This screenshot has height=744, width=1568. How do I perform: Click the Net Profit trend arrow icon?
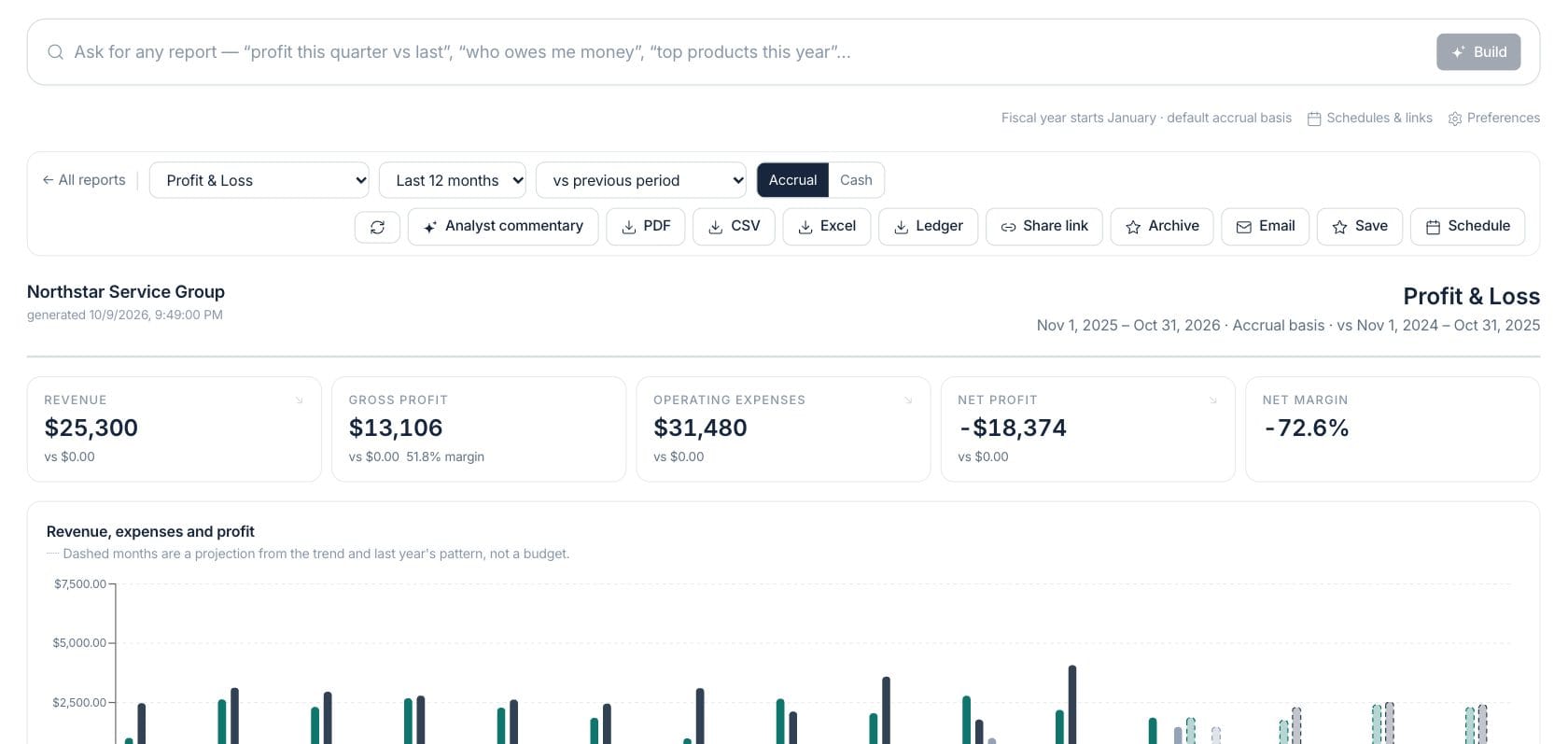click(x=1213, y=400)
